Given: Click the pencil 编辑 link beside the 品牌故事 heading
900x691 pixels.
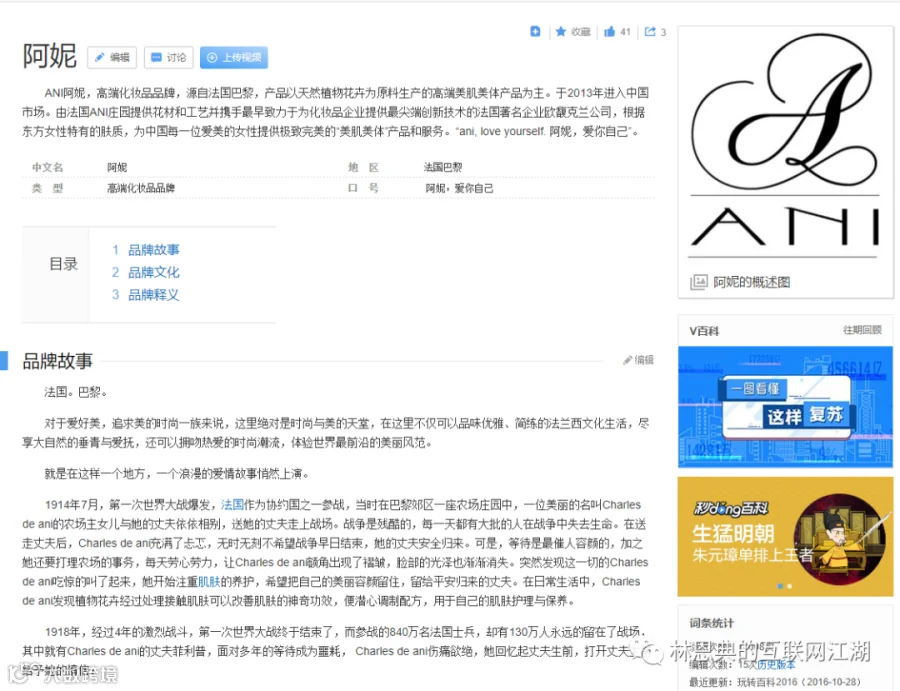Looking at the screenshot, I should [x=638, y=360].
